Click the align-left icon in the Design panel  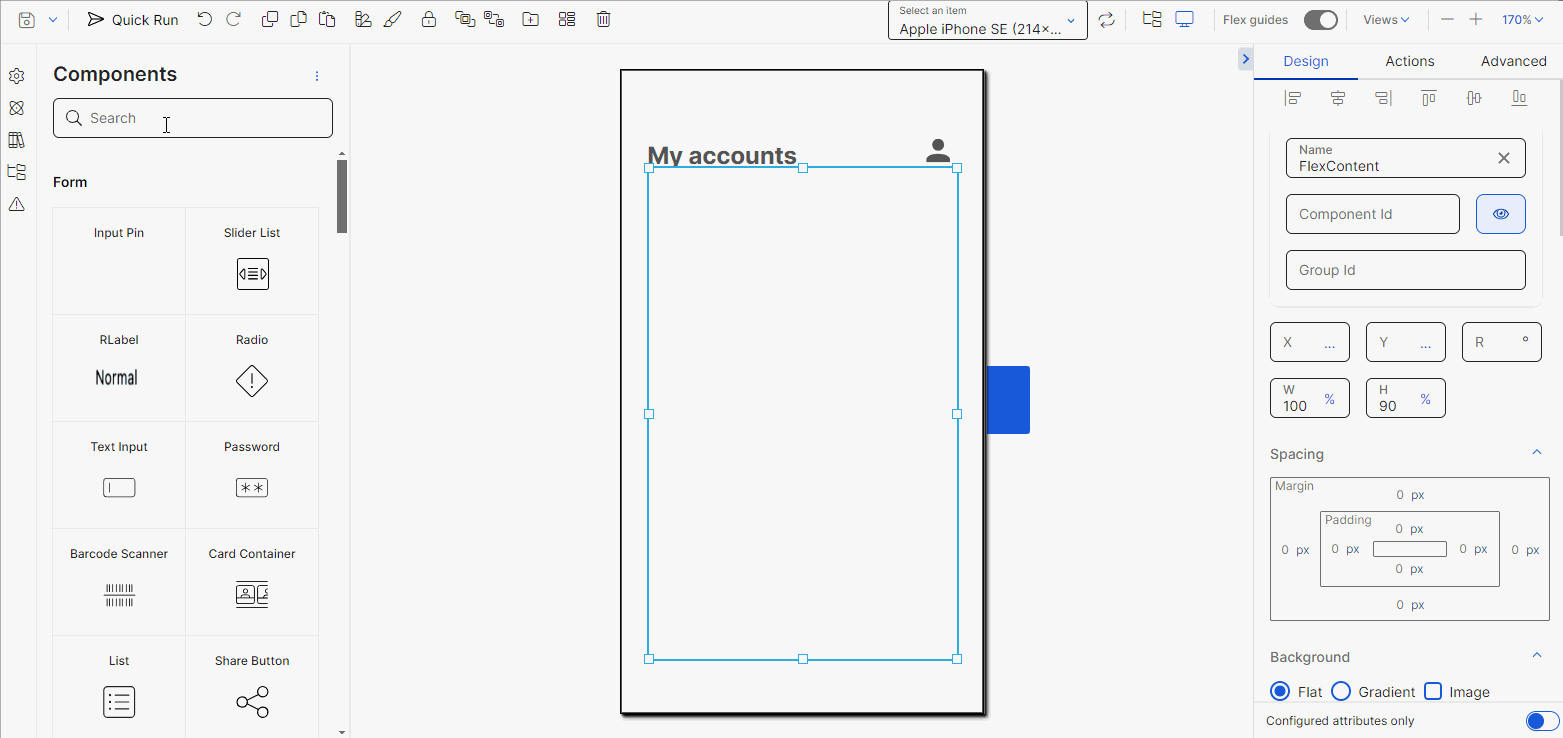[x=1293, y=97]
